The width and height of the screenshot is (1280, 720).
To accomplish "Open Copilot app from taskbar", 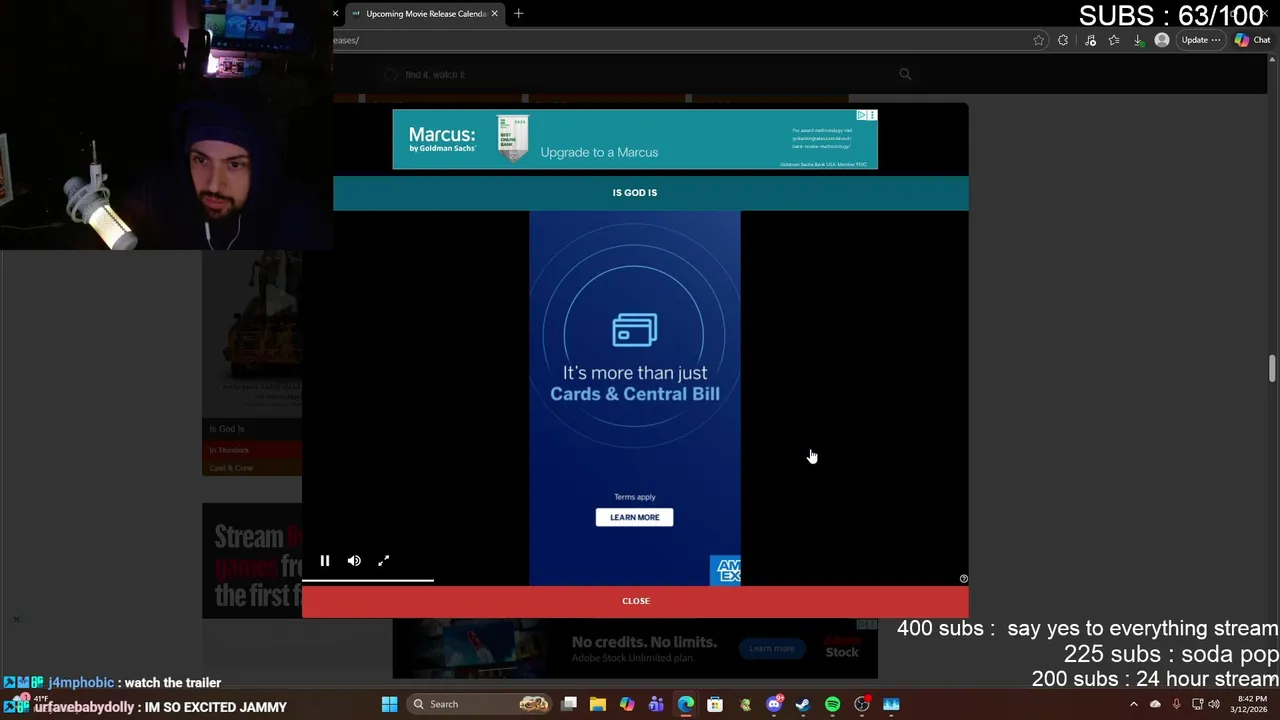I will [627, 704].
